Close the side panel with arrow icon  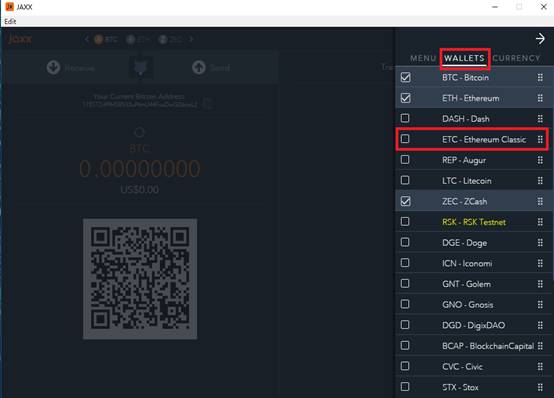(x=540, y=39)
